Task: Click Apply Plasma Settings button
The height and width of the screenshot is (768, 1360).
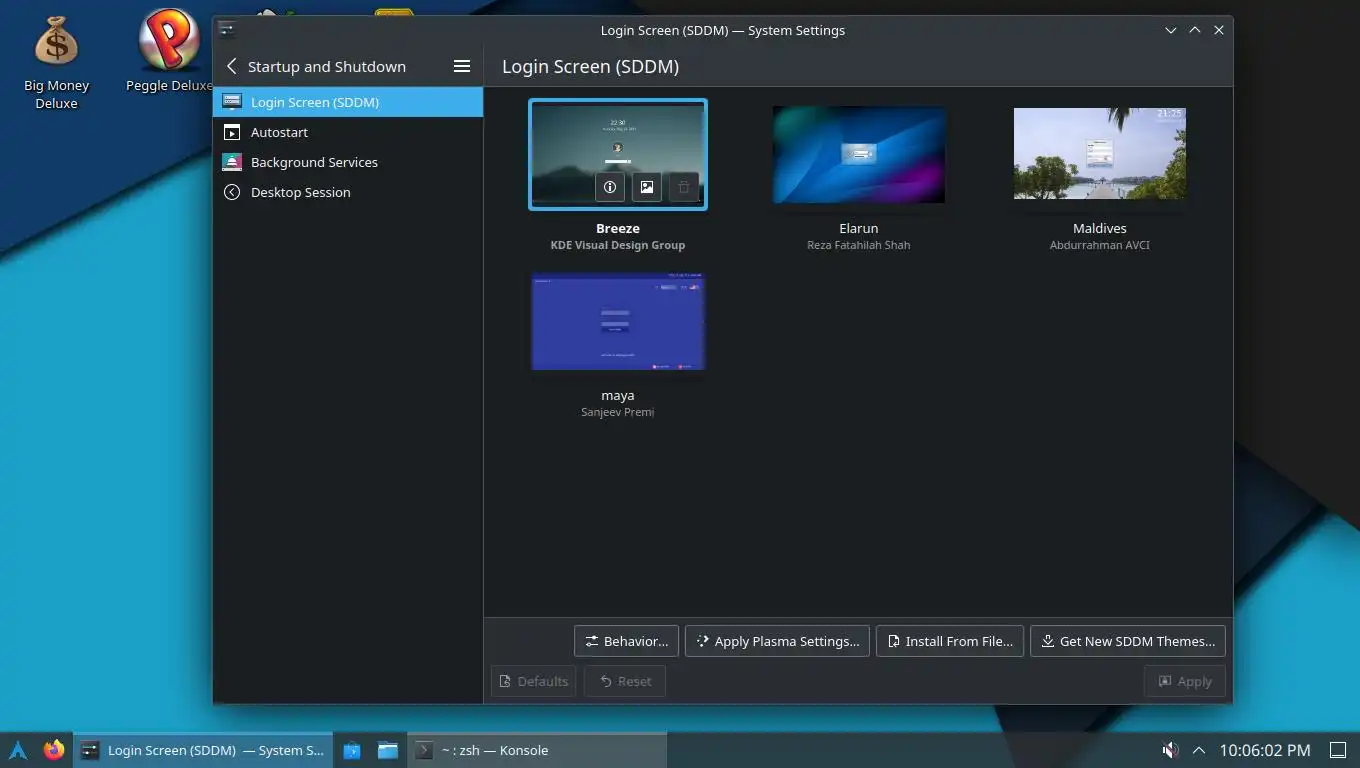Action: (x=777, y=641)
